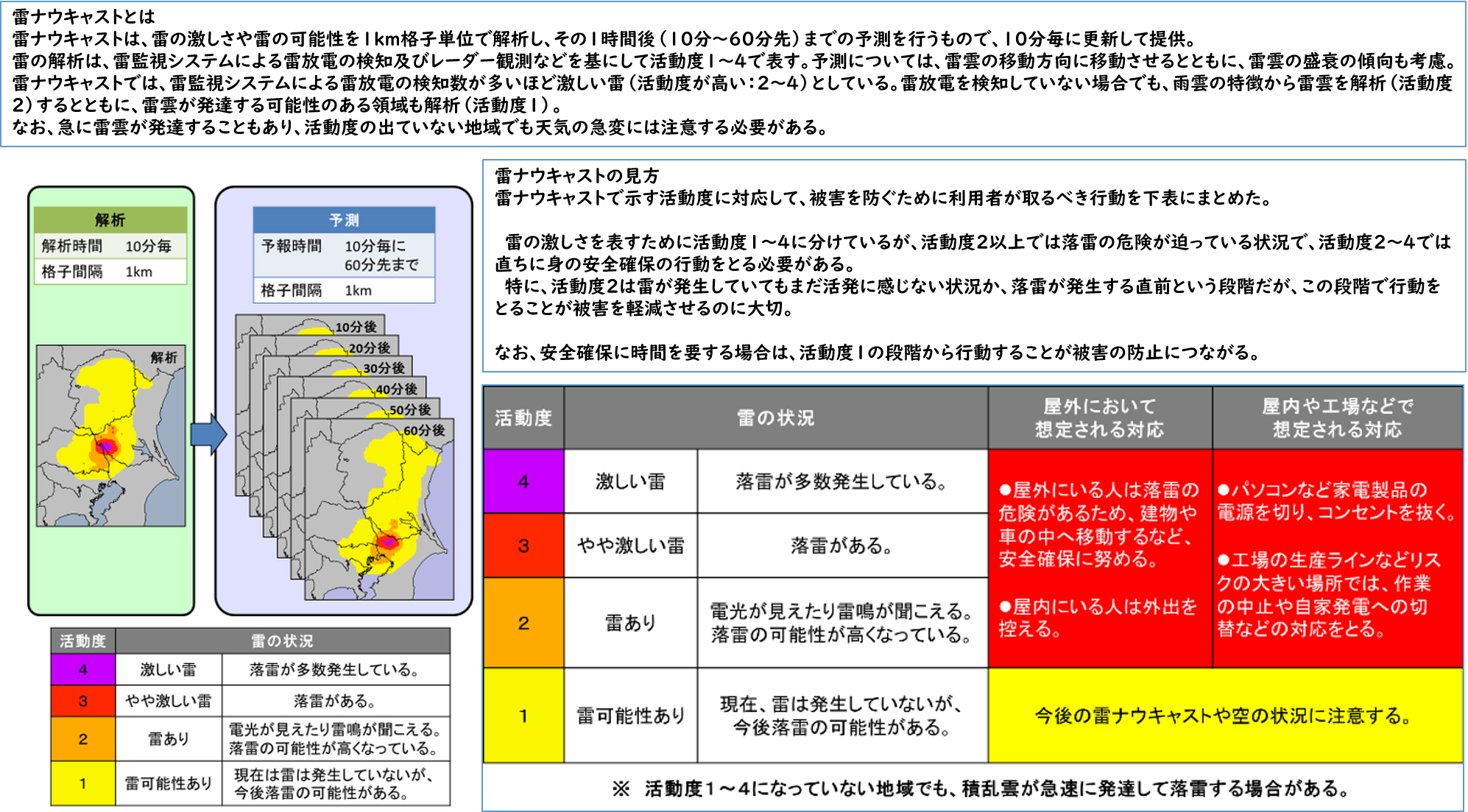Click the yellow level 1 cell in the large table
The image size is (1468, 812).
tap(523, 716)
